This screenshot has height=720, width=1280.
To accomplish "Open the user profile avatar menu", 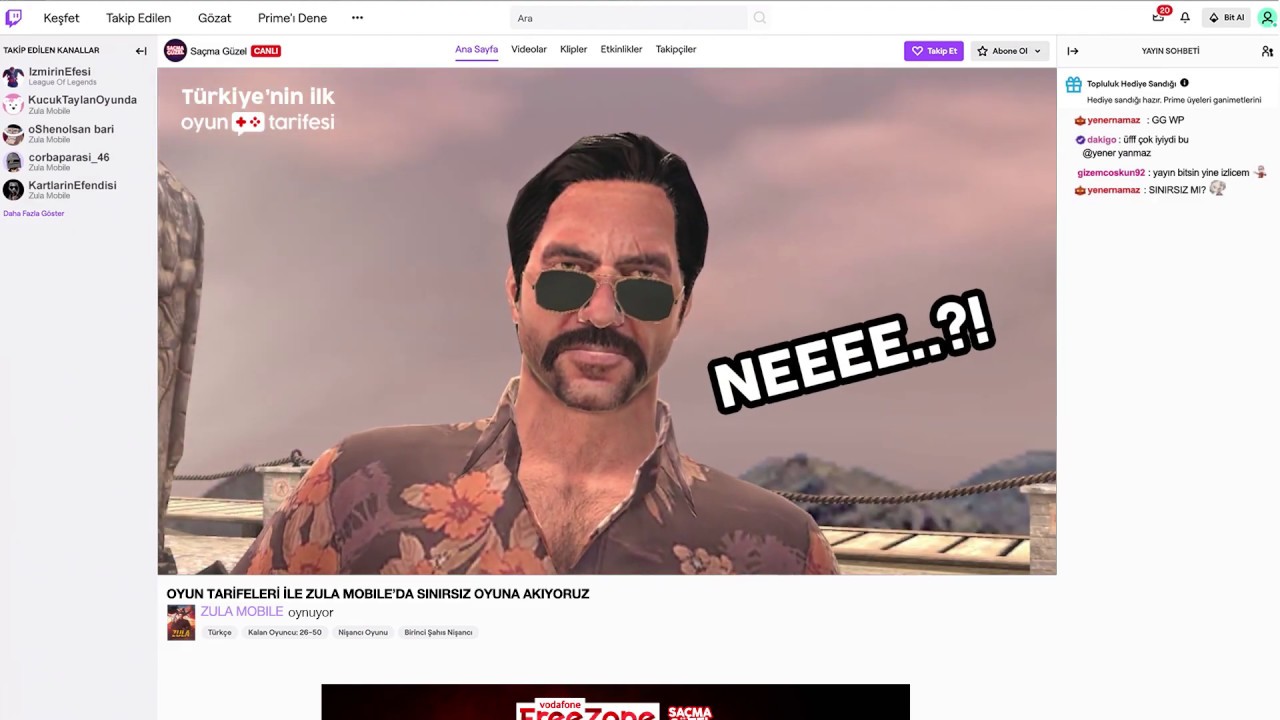I will pyautogui.click(x=1267, y=18).
